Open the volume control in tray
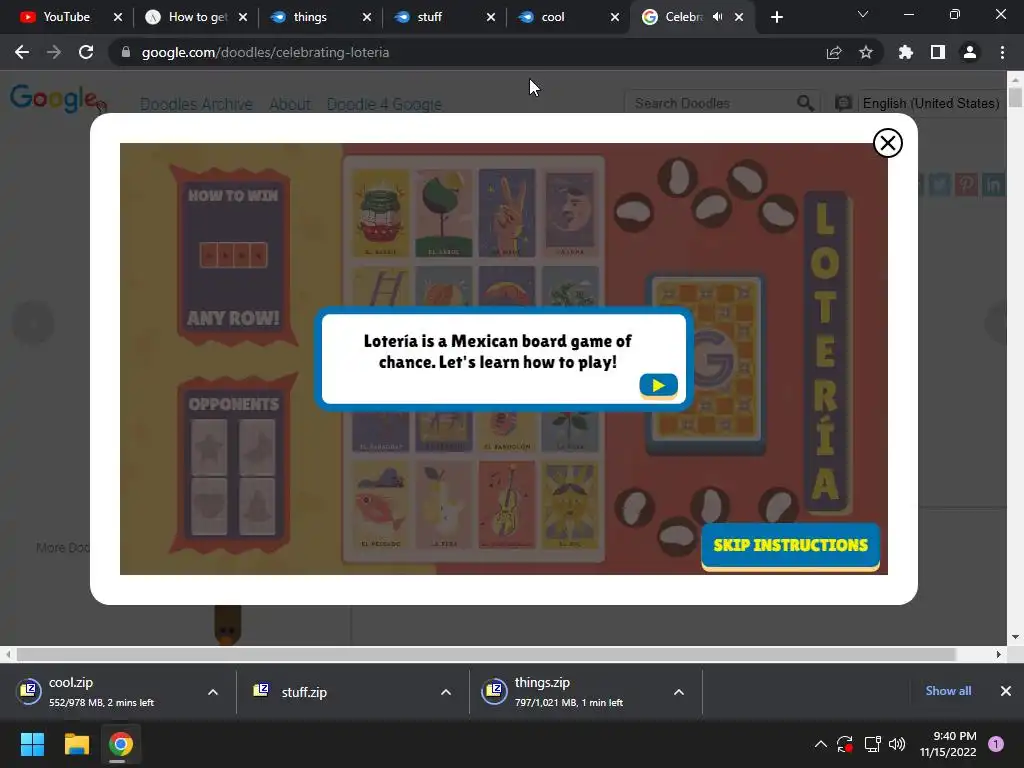The width and height of the screenshot is (1024, 768). 897,744
